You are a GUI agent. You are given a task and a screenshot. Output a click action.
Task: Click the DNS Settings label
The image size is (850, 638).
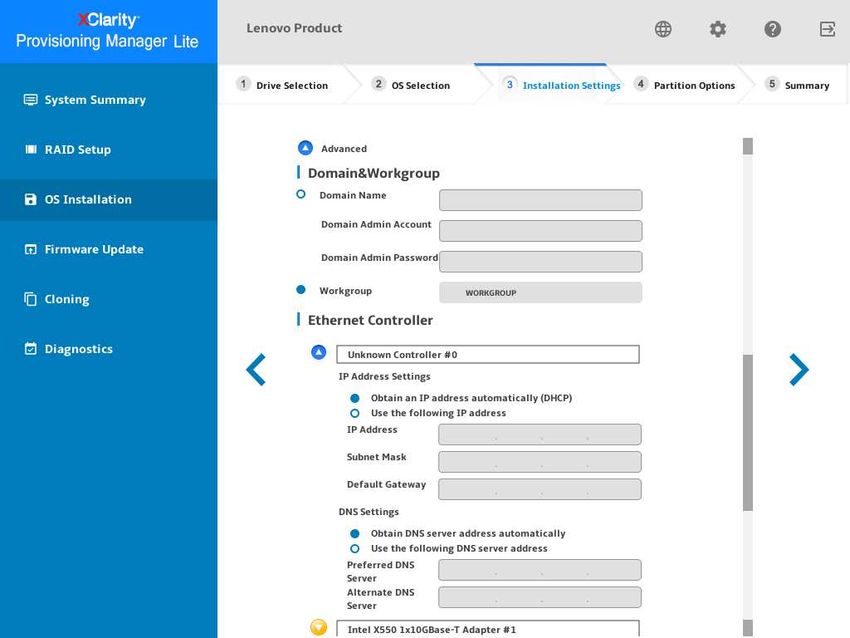(369, 512)
